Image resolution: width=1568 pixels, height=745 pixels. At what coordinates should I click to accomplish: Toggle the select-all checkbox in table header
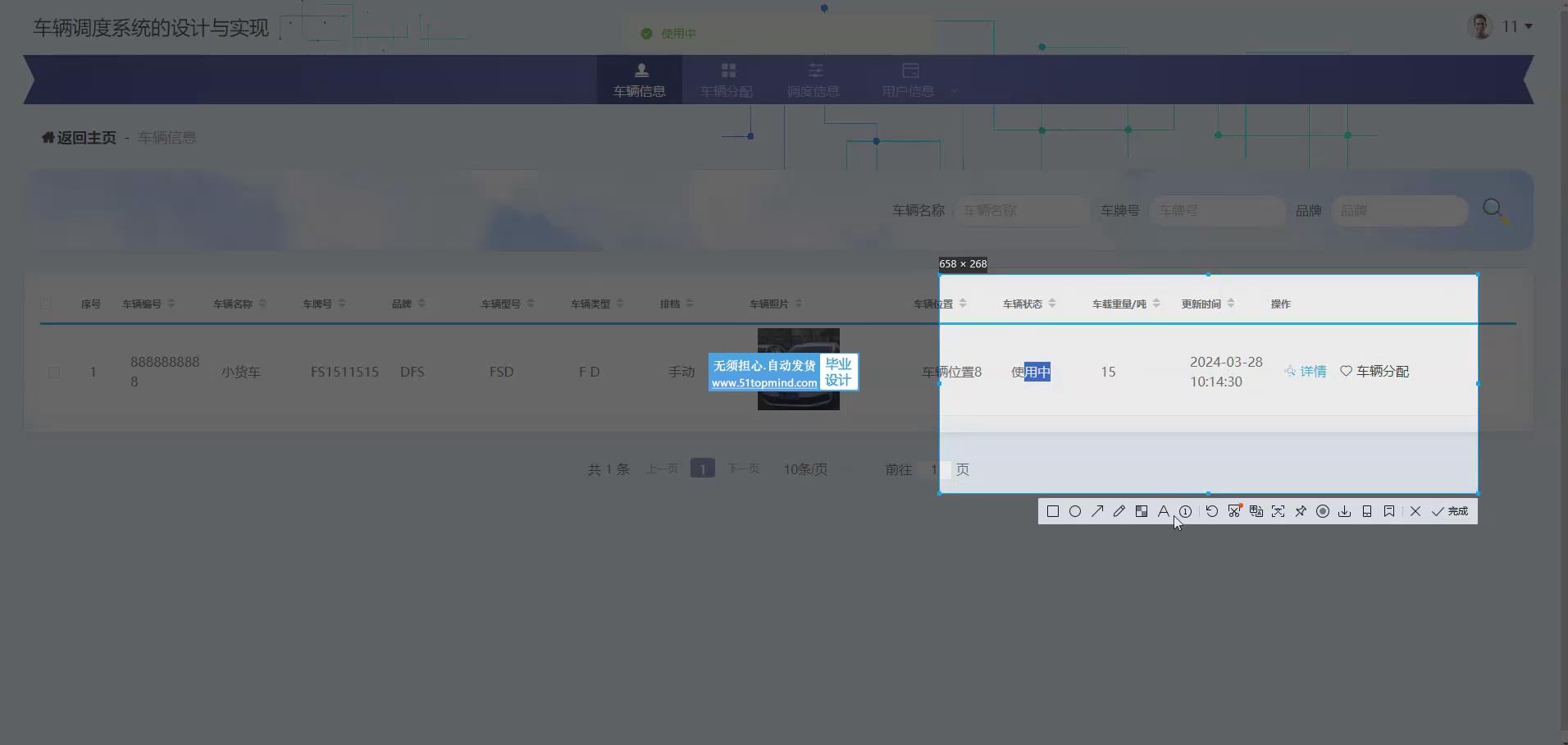(x=46, y=304)
